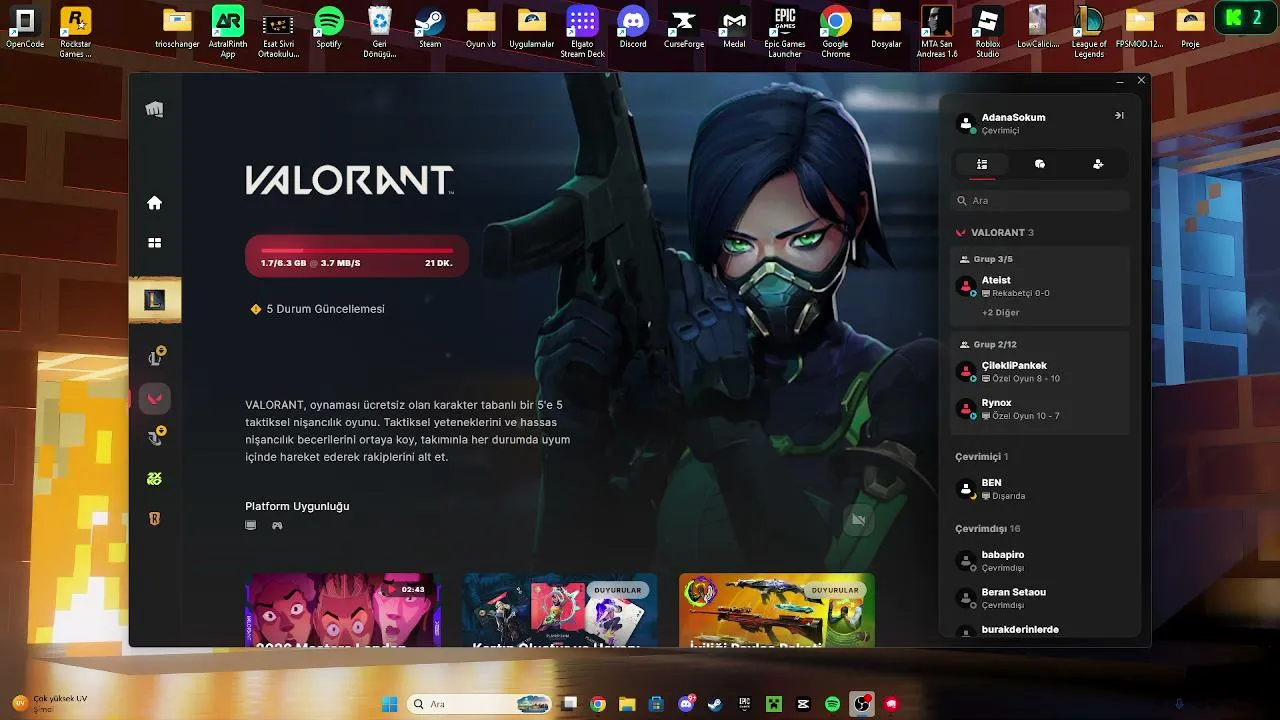Open the Windows Start menu
This screenshot has height=720, width=1280.
coord(389,704)
